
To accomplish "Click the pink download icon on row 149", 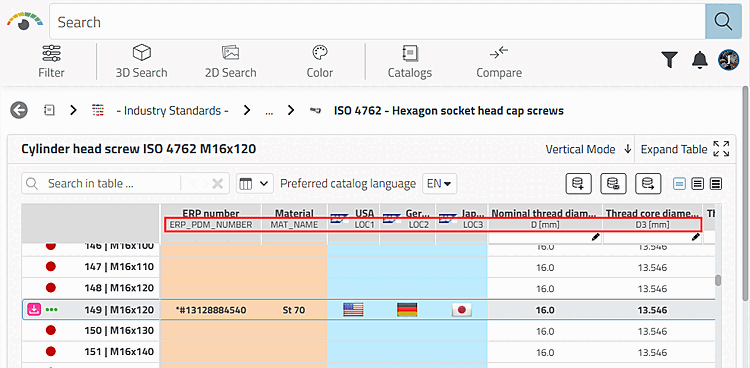I will click(x=33, y=310).
